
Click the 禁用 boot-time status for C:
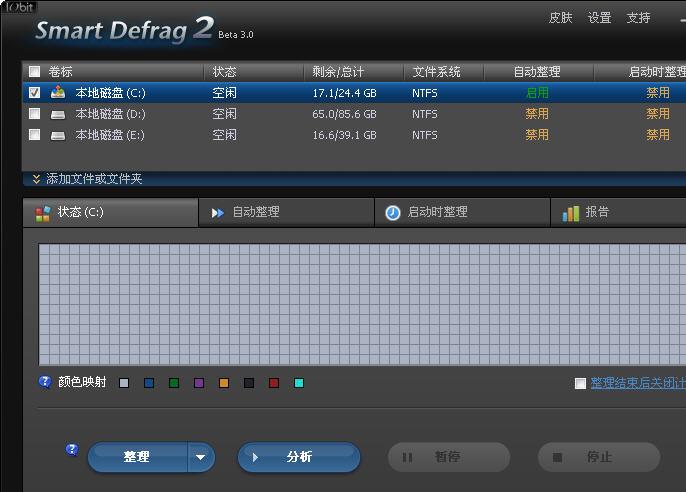(658, 93)
